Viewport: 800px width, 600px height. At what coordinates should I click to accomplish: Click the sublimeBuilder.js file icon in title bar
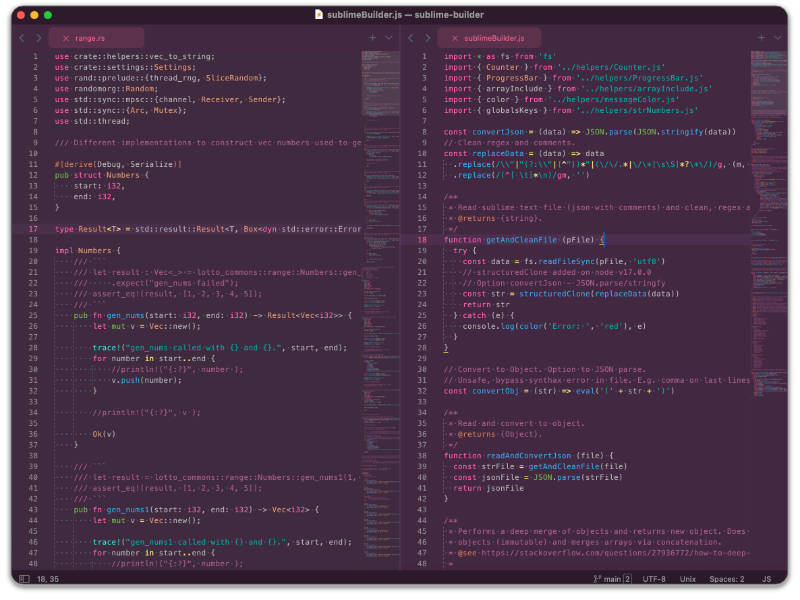coord(319,14)
